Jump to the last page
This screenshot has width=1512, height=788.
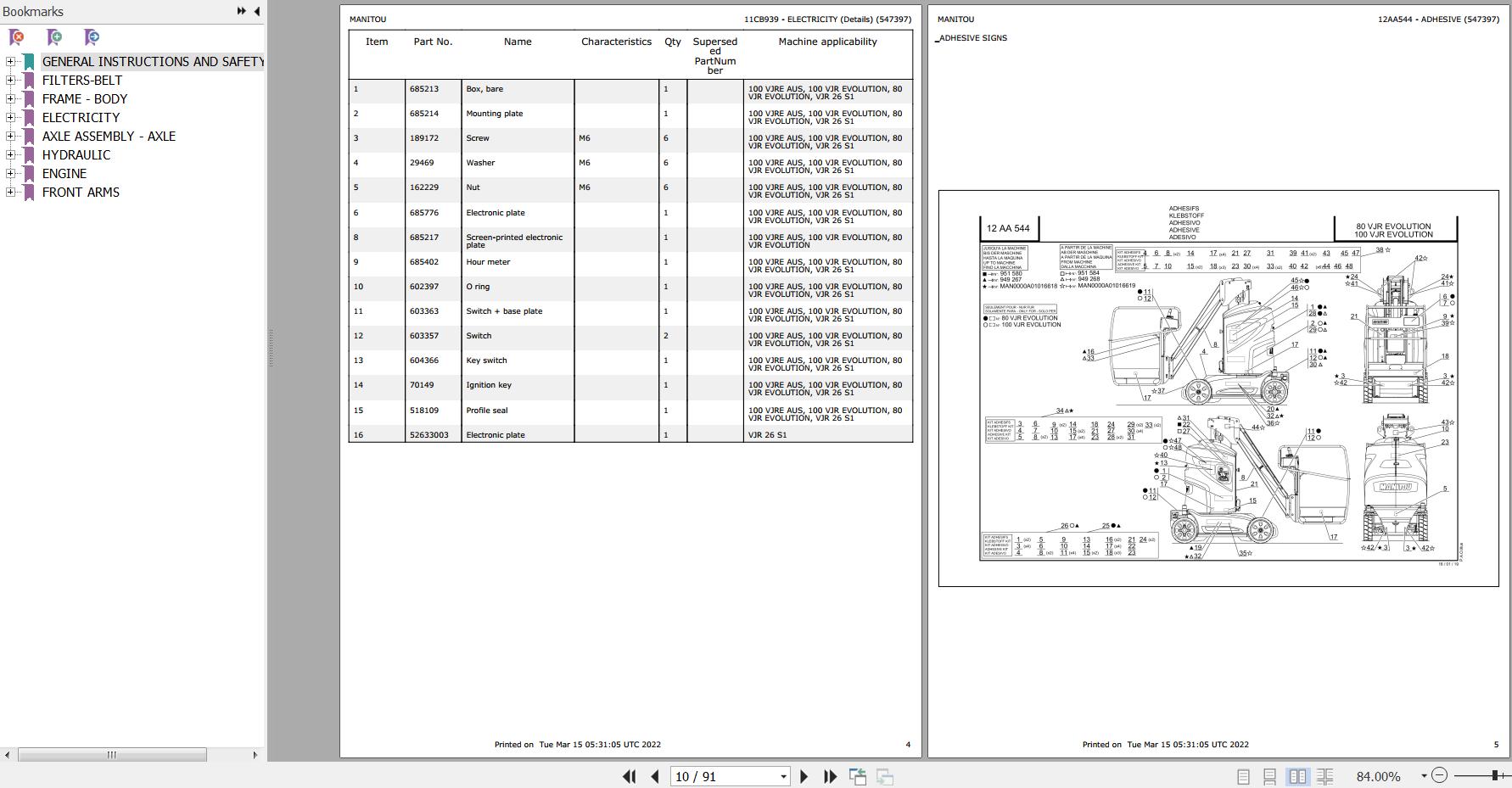pyautogui.click(x=831, y=776)
